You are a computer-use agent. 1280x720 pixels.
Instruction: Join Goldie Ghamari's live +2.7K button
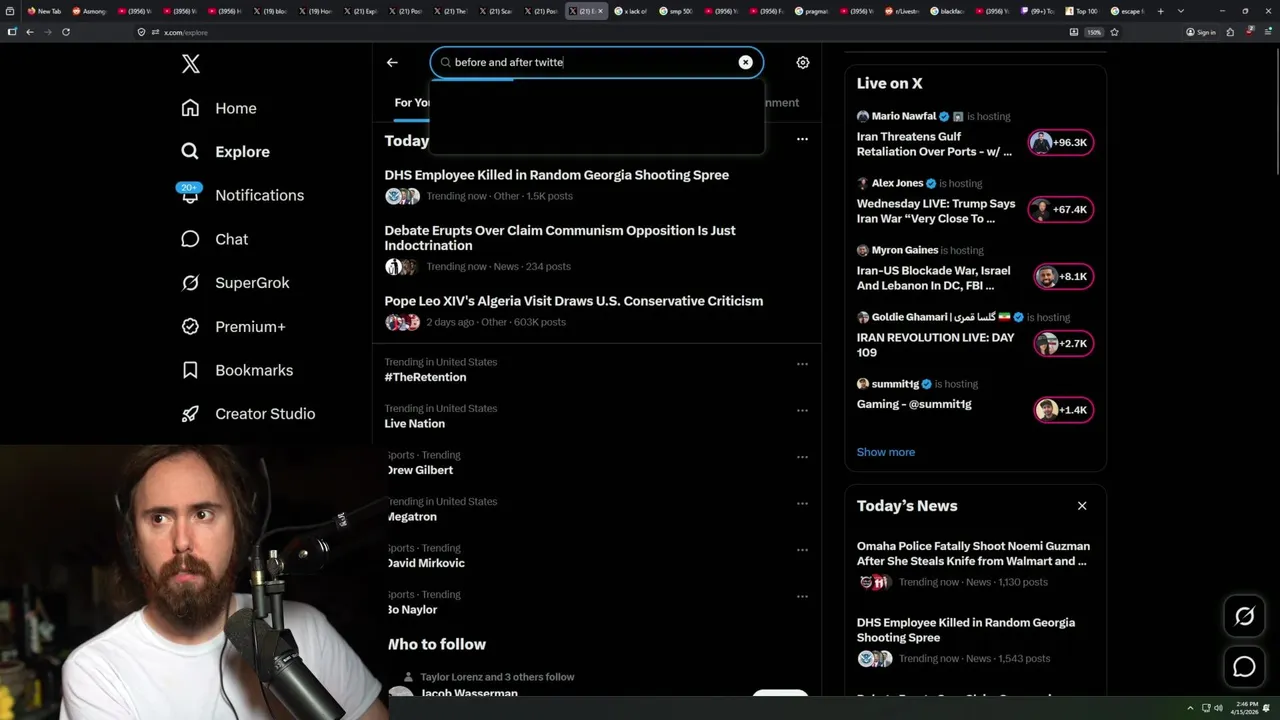click(1061, 343)
